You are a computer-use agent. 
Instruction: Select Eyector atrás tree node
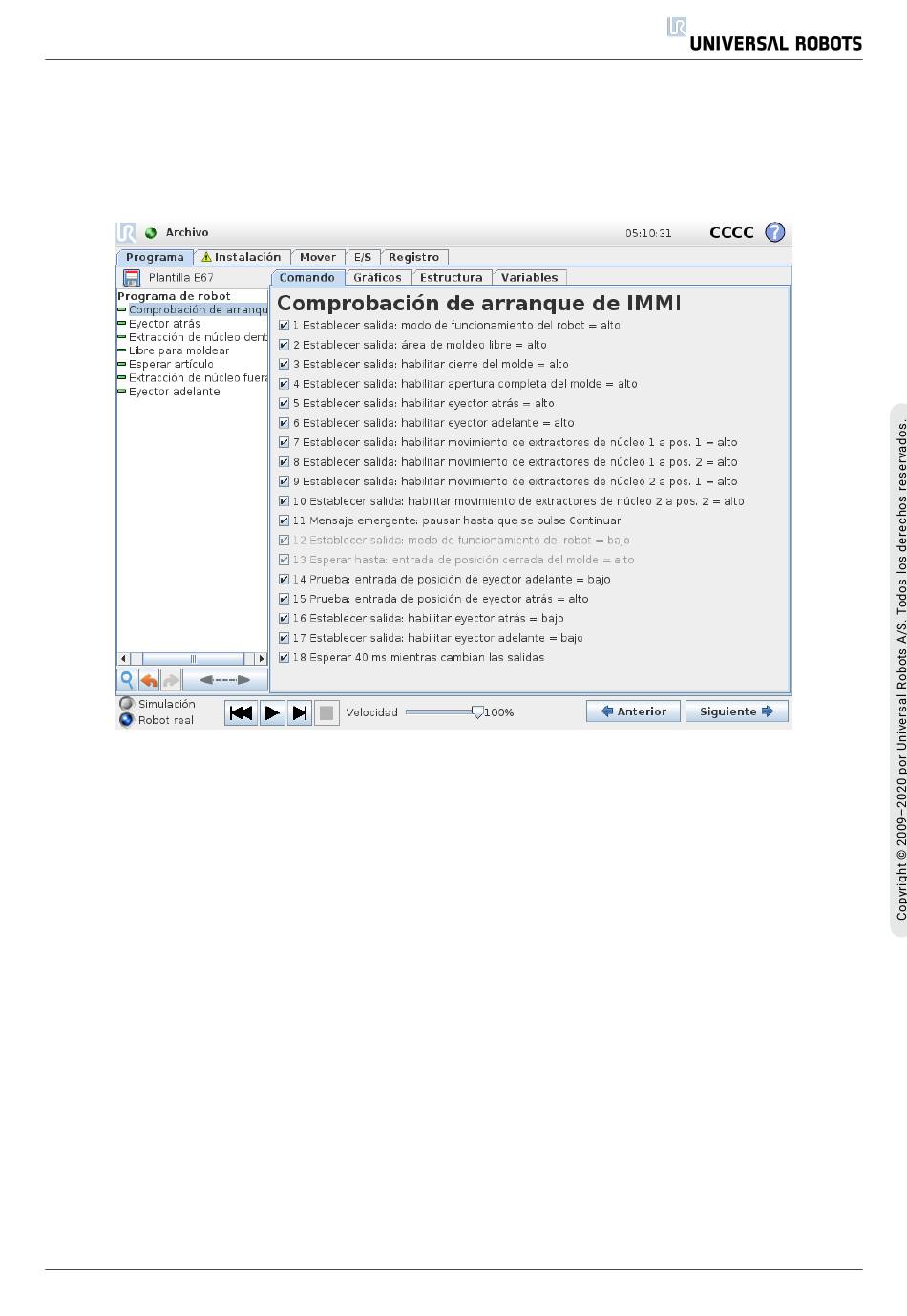point(164,324)
